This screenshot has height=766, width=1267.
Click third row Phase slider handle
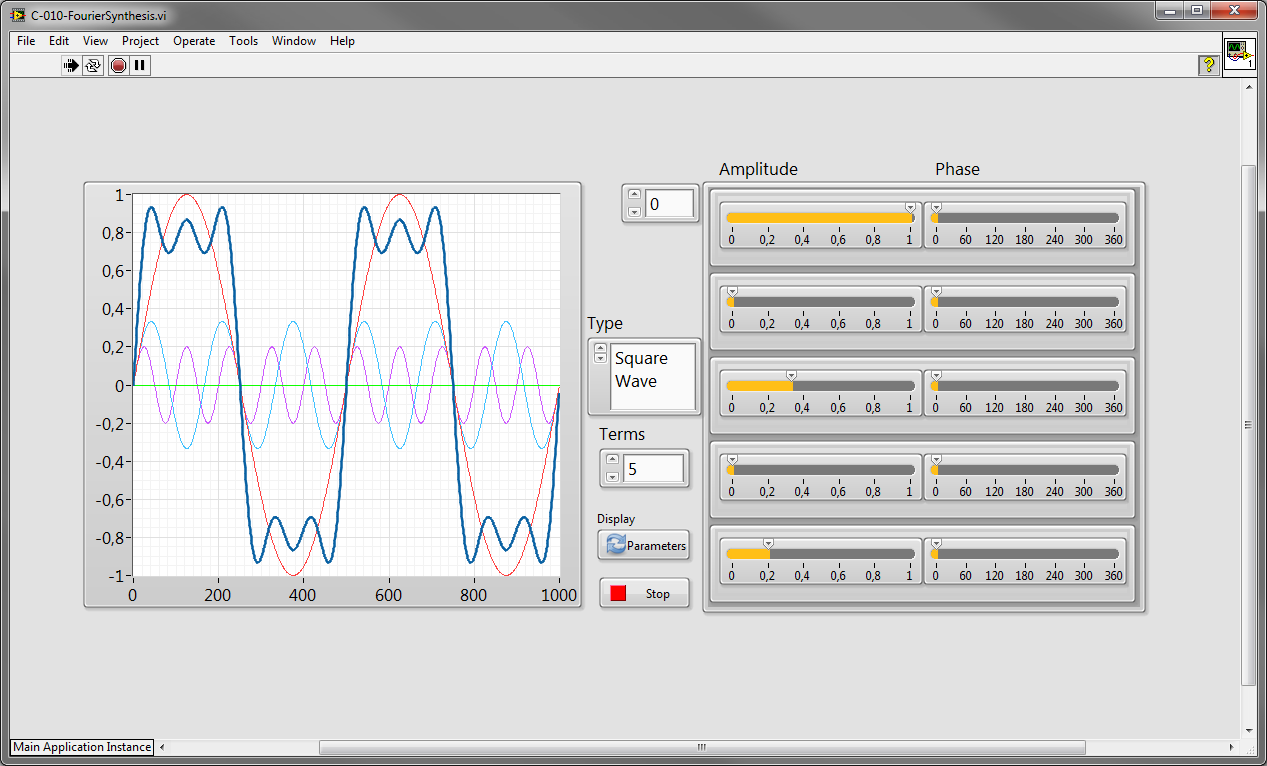936,375
